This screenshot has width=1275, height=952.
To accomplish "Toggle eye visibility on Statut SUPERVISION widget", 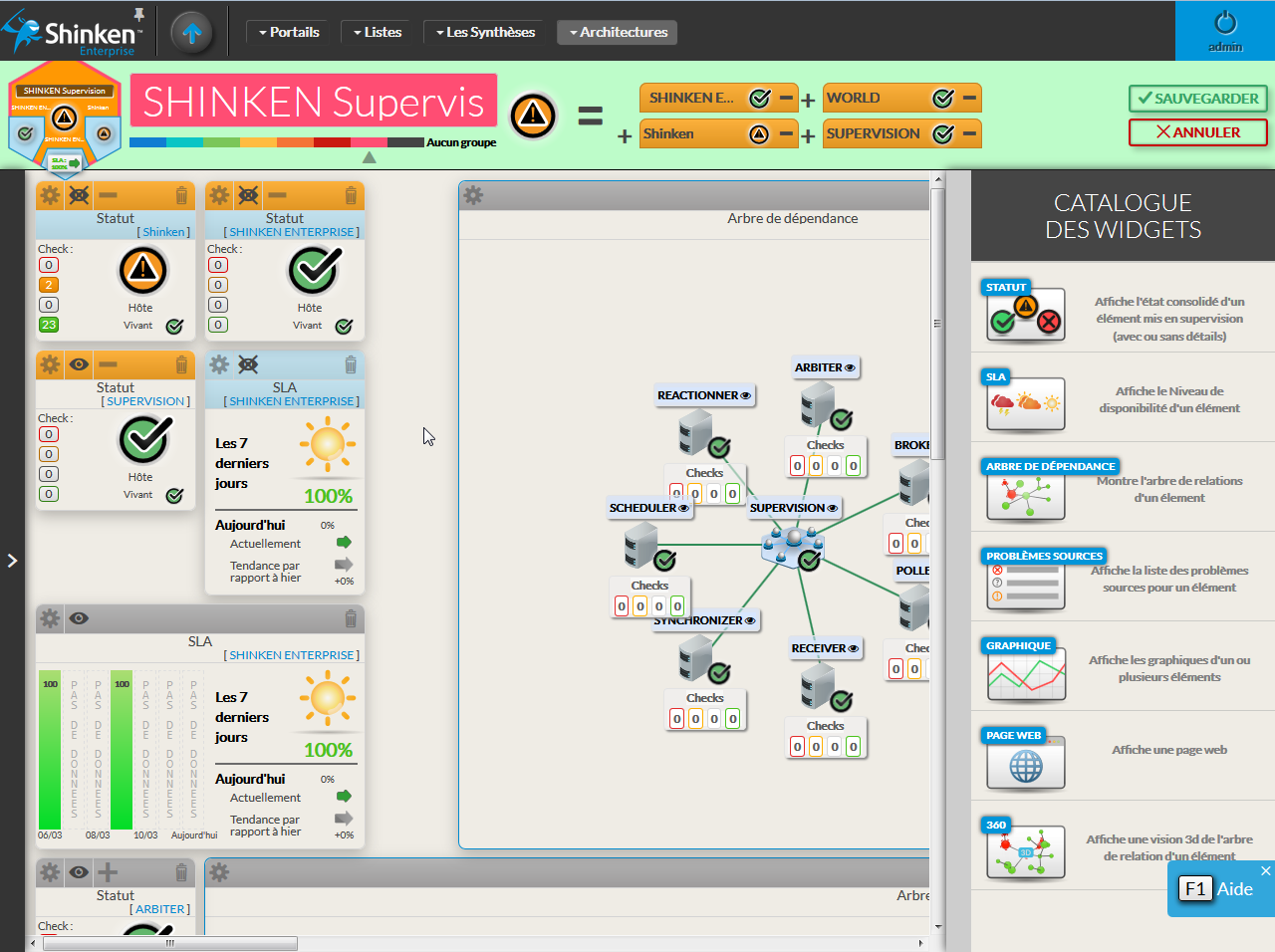I will 79,364.
